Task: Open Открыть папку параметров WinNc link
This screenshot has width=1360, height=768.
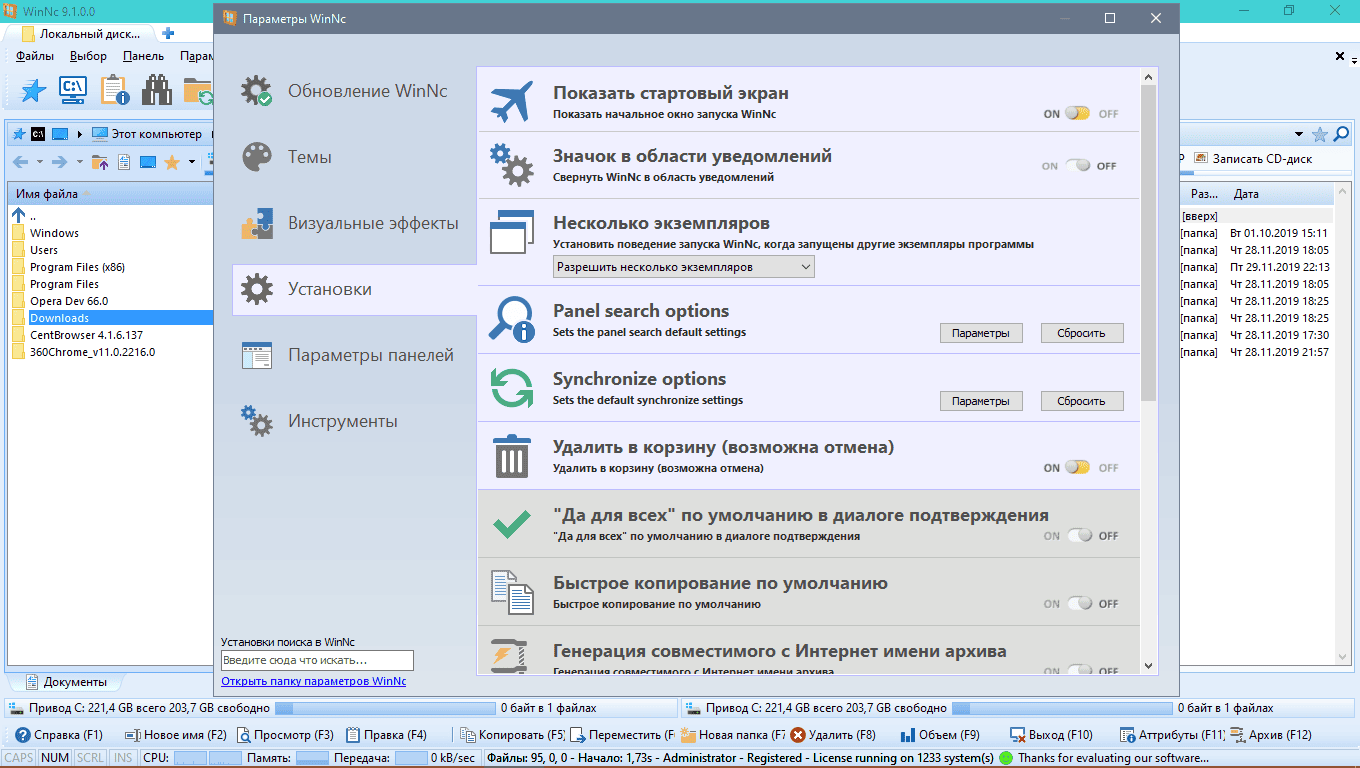Action: (x=313, y=681)
